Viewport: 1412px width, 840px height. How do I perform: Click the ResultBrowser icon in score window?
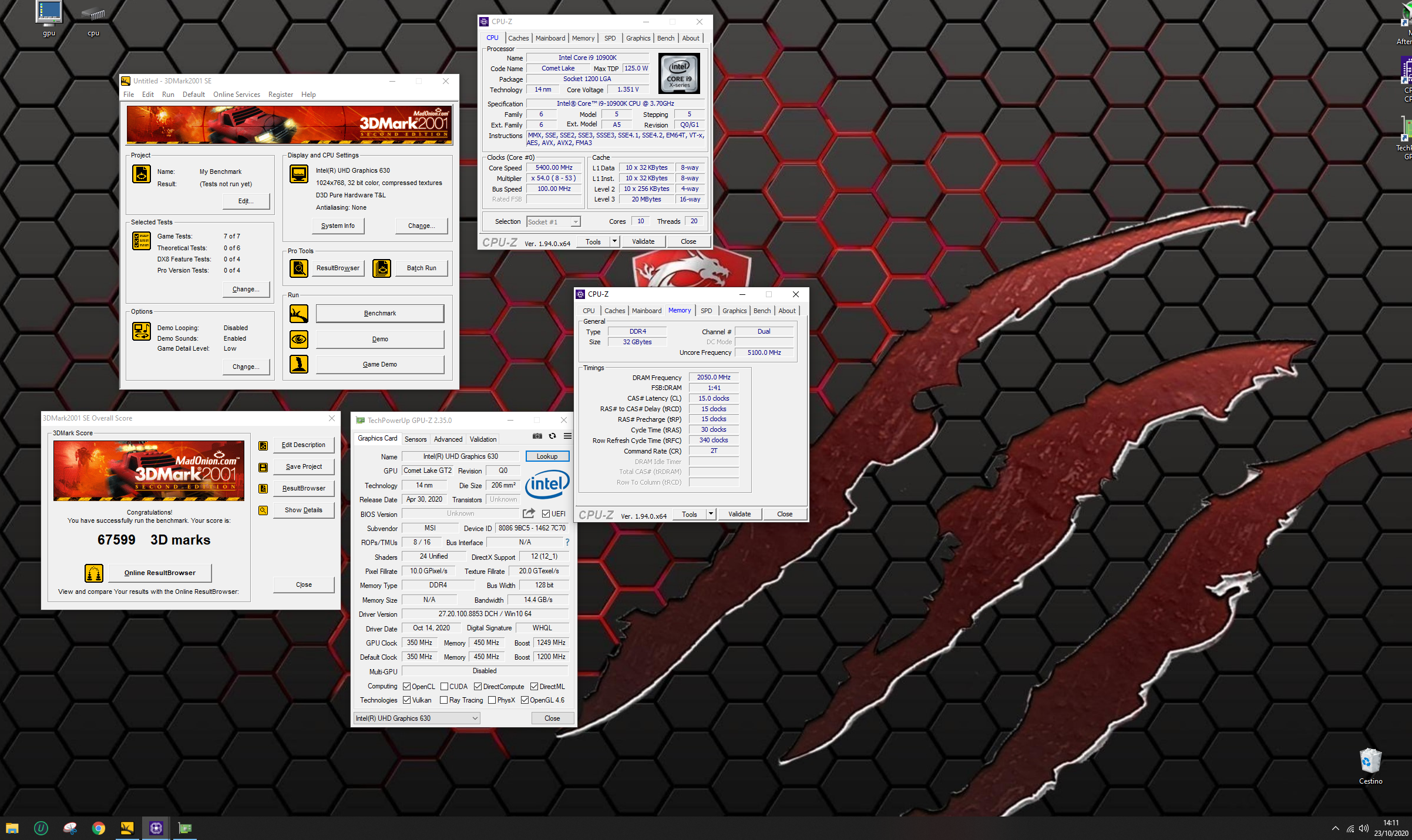[263, 488]
